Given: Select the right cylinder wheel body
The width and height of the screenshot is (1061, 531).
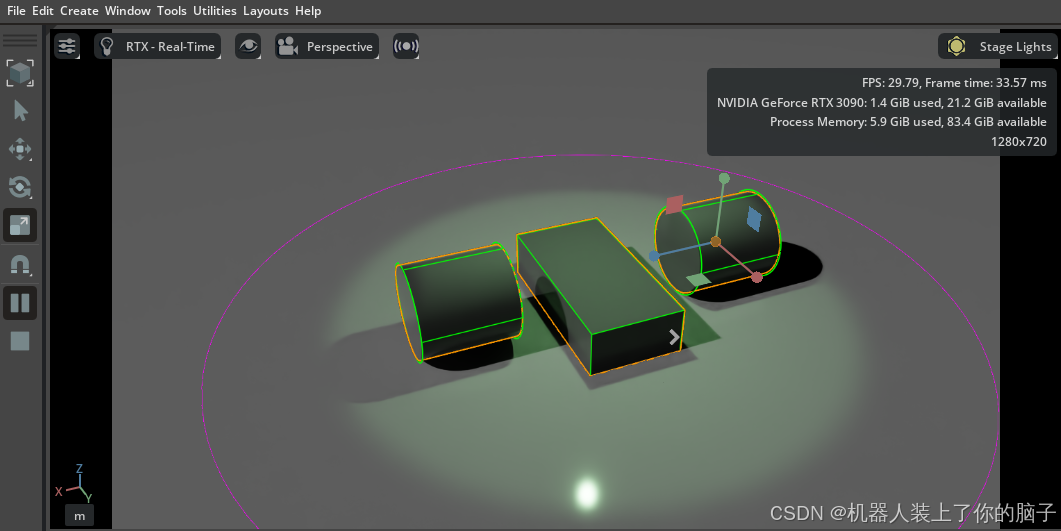Looking at the screenshot, I should coord(717,241).
